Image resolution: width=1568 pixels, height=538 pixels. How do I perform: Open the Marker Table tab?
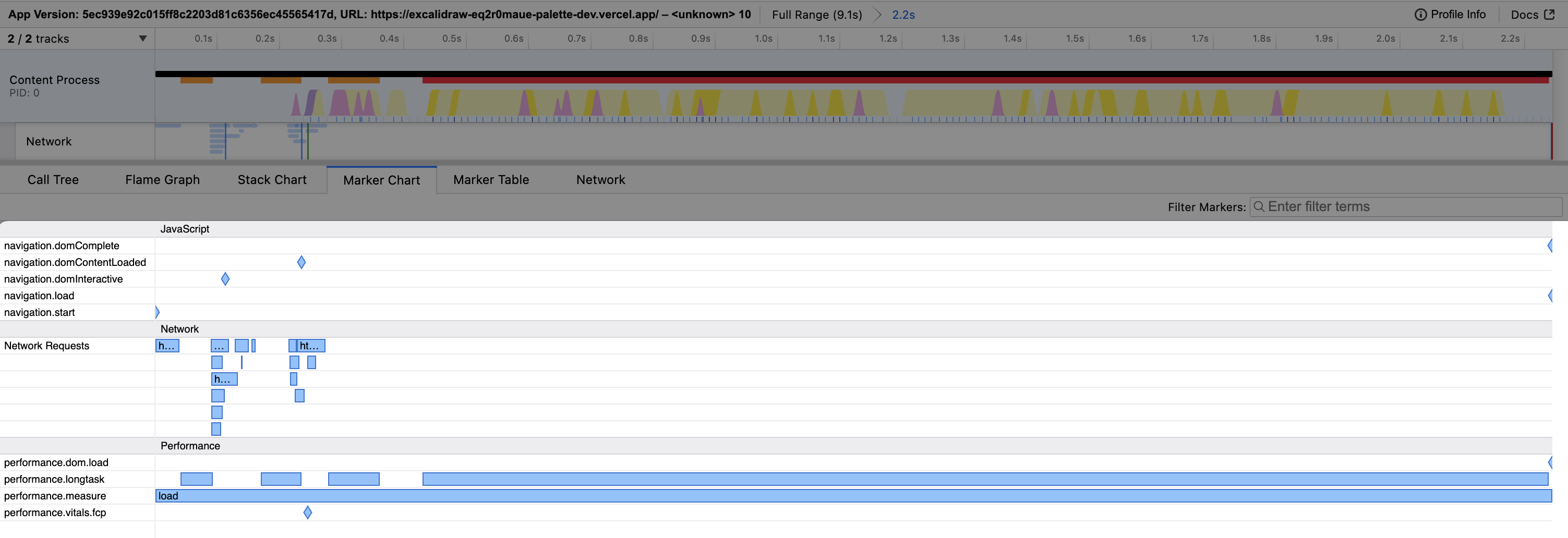pyautogui.click(x=491, y=179)
